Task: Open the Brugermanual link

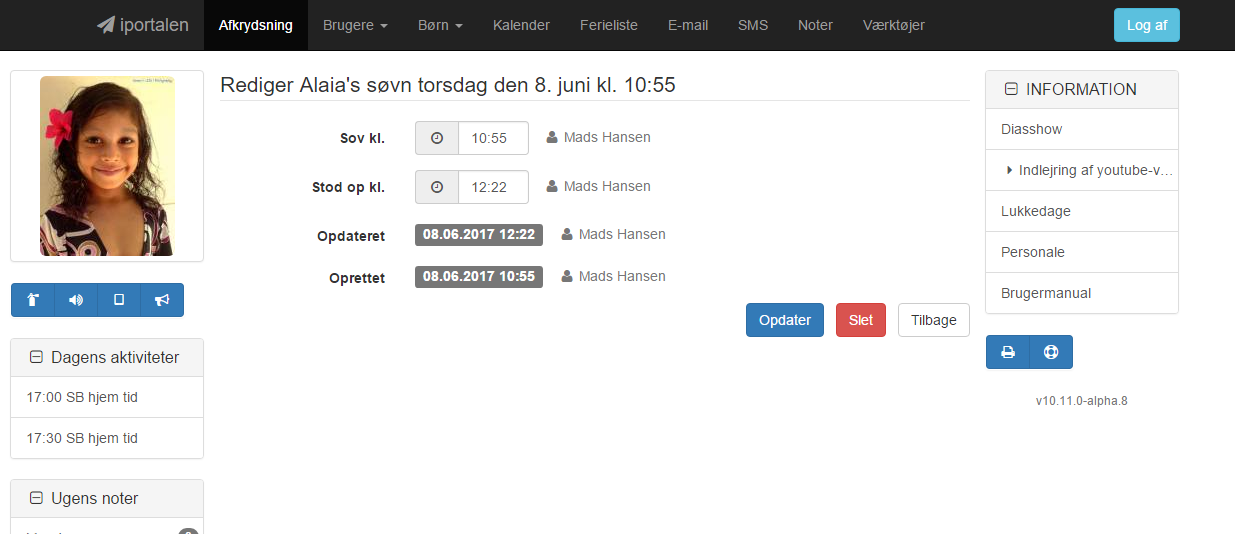Action: coord(1082,293)
